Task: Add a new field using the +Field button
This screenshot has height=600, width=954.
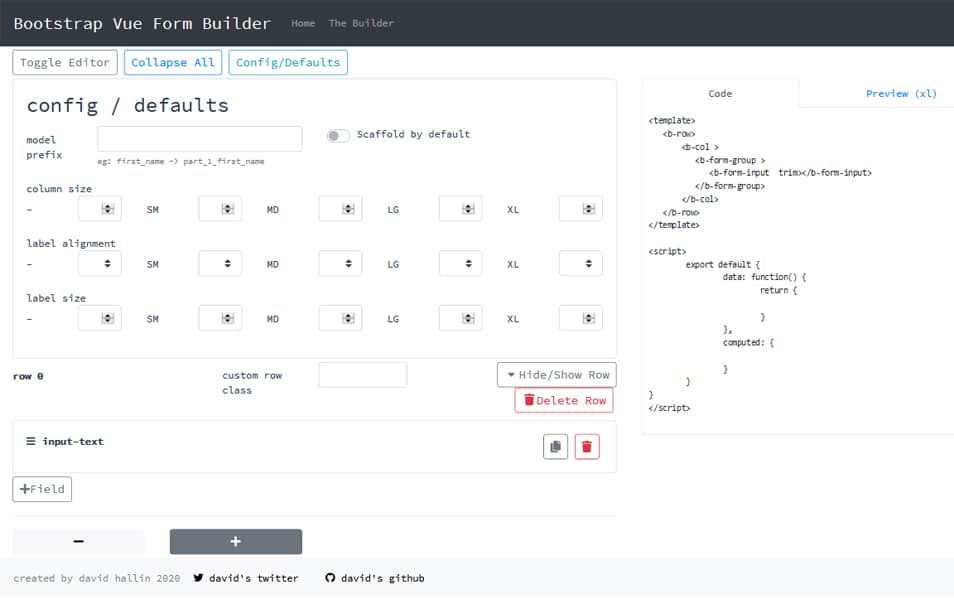Action: (x=41, y=489)
